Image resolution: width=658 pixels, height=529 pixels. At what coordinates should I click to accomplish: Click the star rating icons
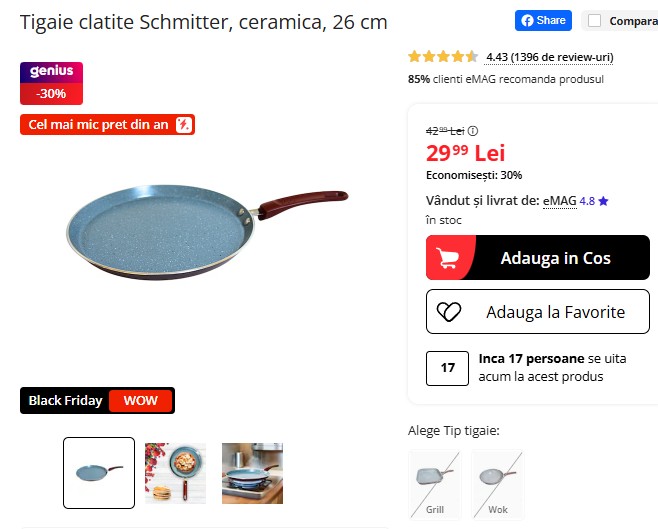[x=443, y=56]
